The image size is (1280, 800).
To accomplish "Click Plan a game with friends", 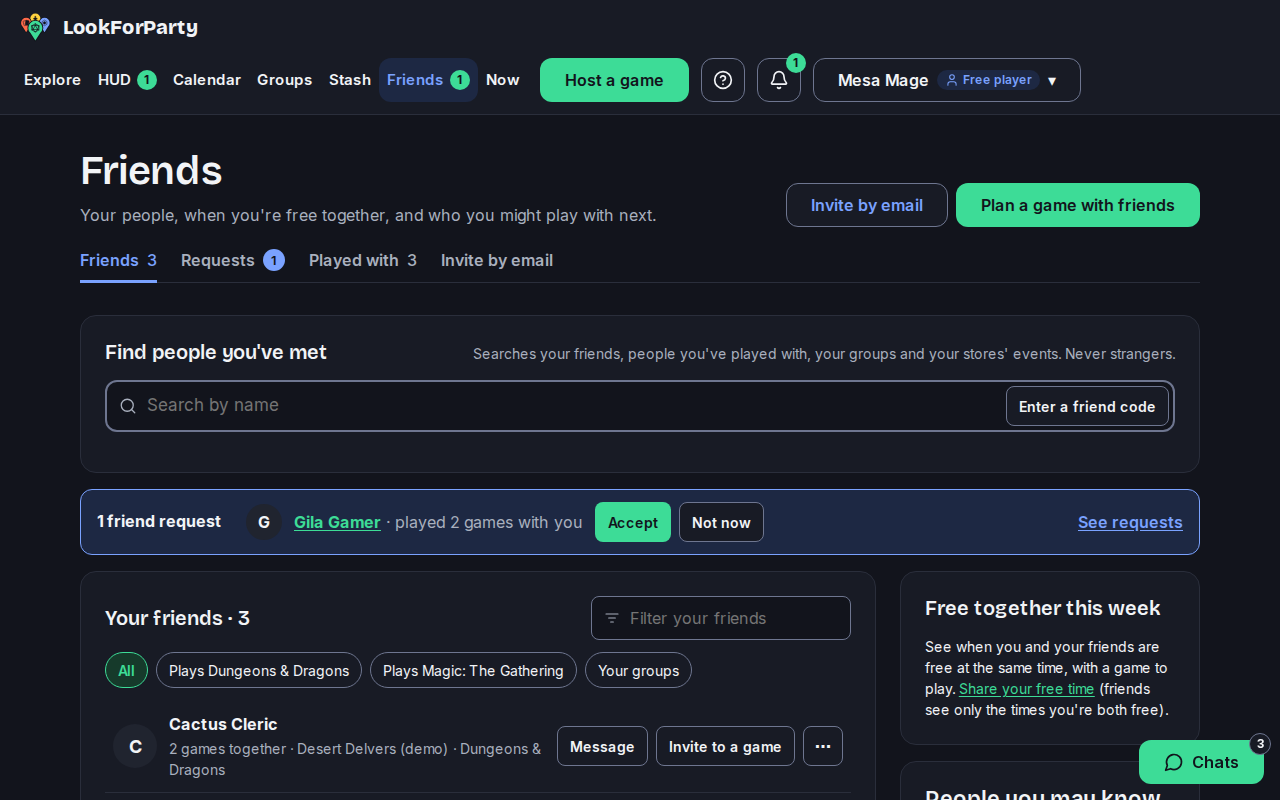I will (1078, 205).
